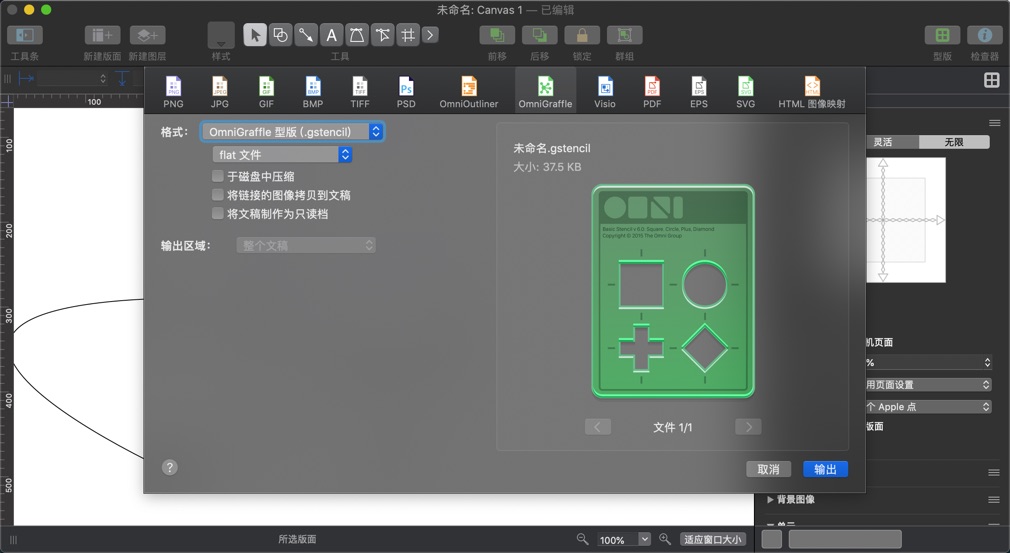Choose TIFF export format

coord(359,92)
